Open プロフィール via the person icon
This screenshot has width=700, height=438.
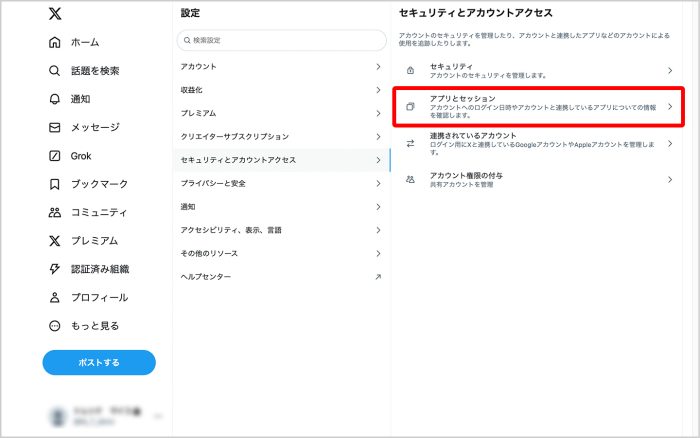point(55,298)
